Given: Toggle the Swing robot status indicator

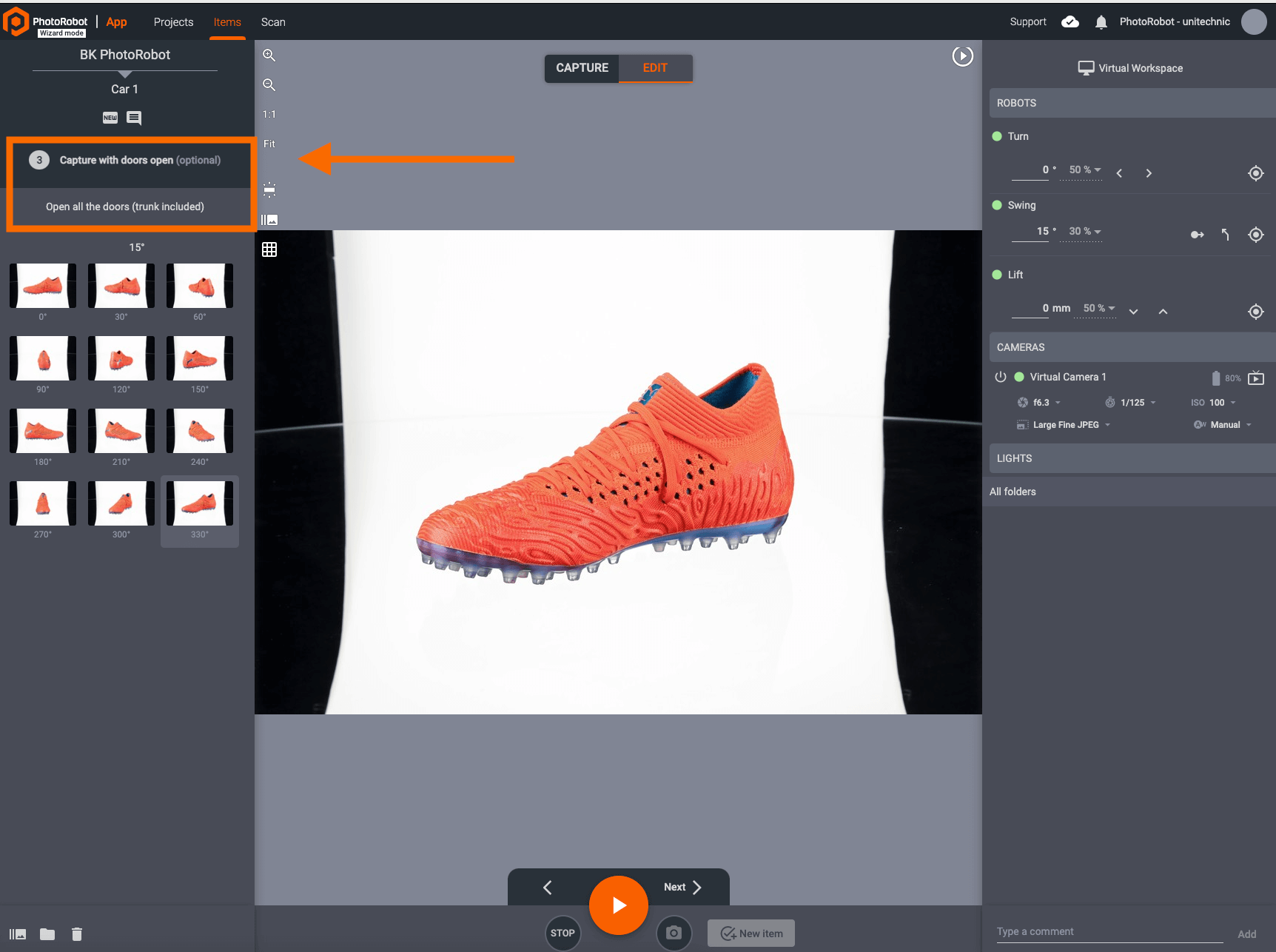Looking at the screenshot, I should pos(998,205).
